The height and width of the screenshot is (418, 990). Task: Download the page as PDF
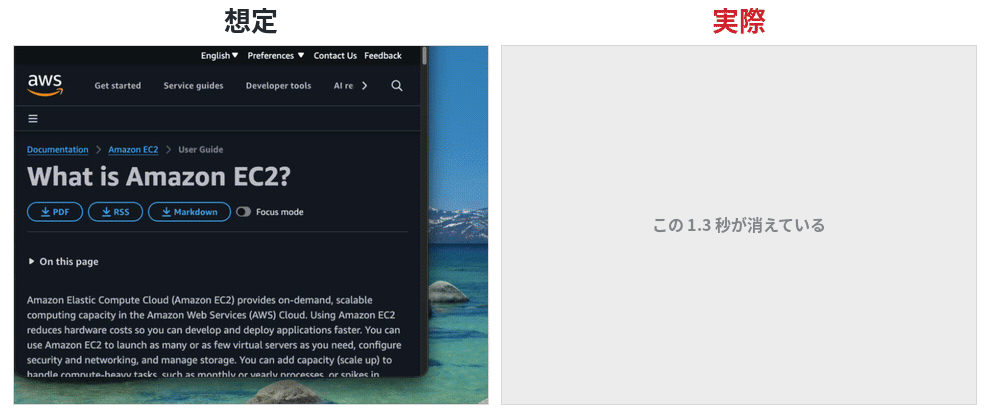[55, 212]
